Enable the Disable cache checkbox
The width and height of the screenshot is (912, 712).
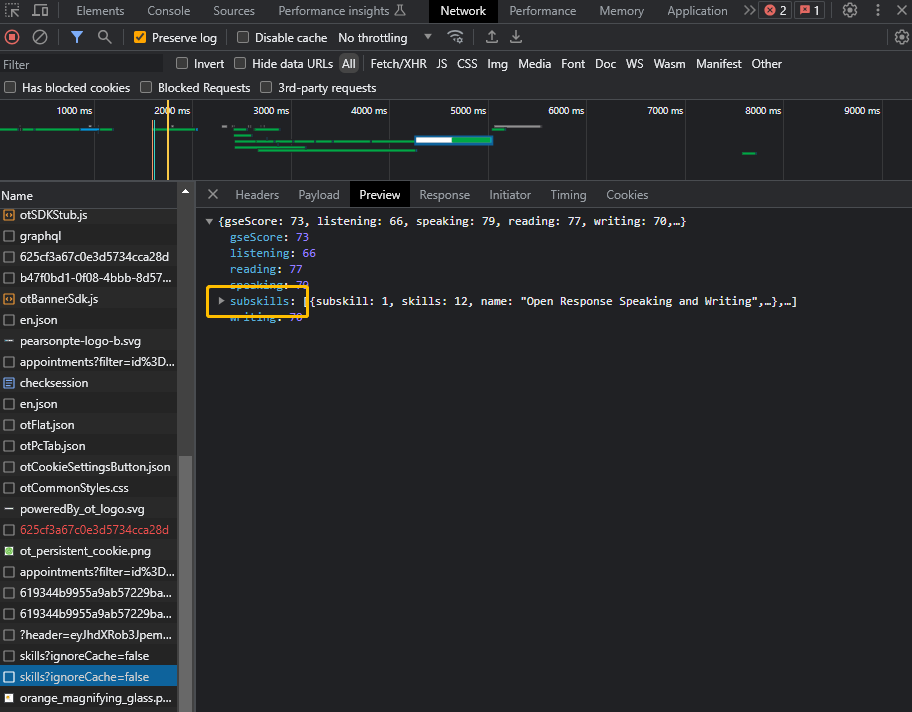click(242, 36)
